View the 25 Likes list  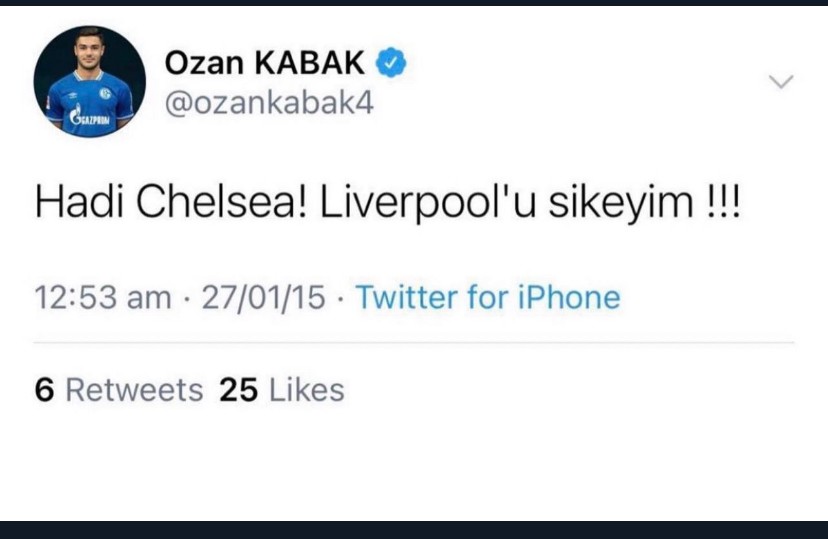281,389
